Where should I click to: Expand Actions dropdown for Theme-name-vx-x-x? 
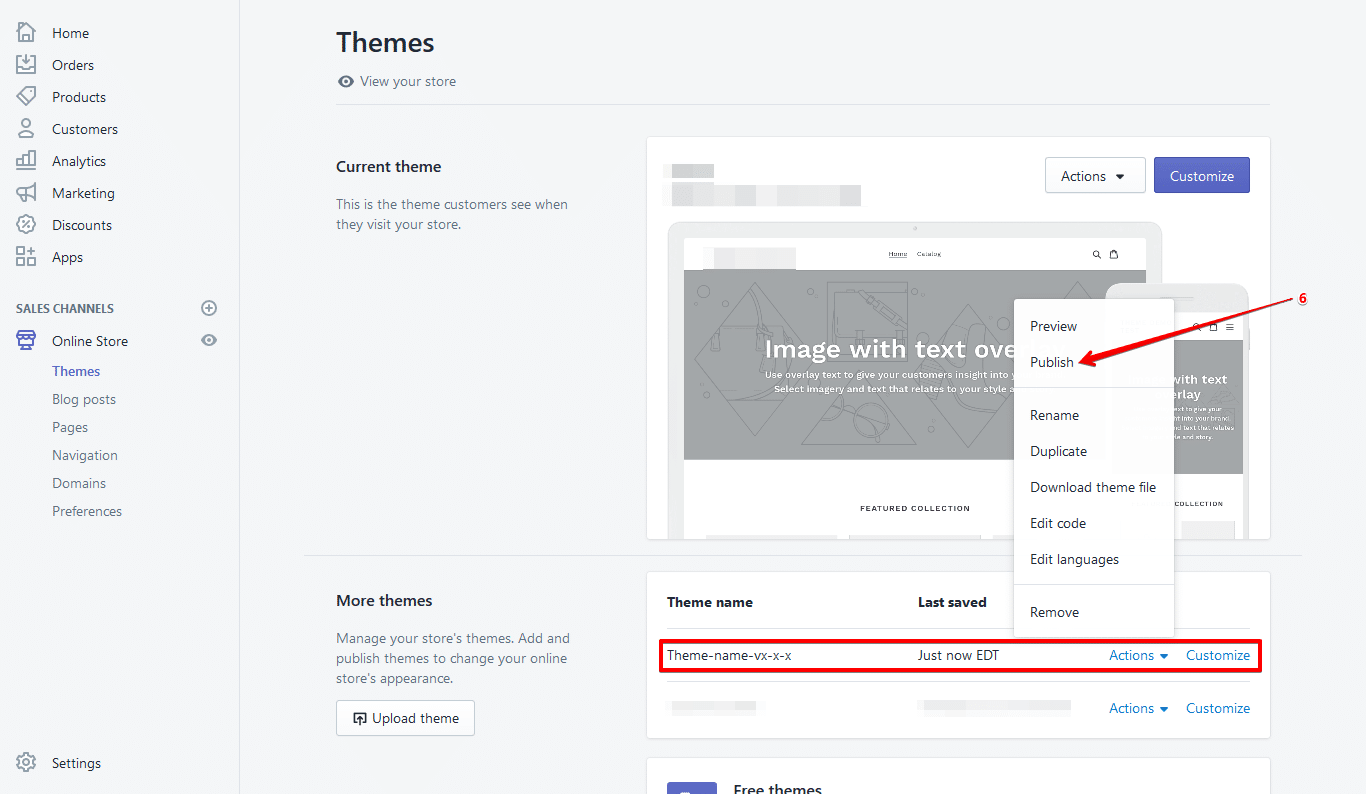(1138, 656)
